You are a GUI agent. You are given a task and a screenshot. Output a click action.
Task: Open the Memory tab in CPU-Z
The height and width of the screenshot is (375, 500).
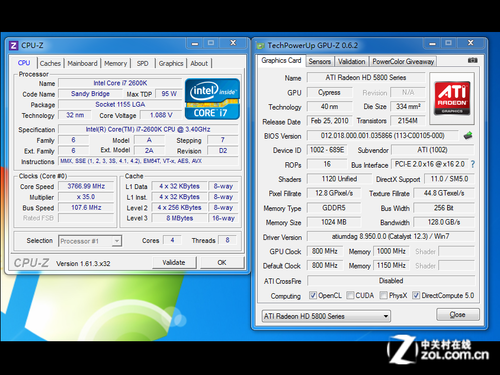click(115, 63)
